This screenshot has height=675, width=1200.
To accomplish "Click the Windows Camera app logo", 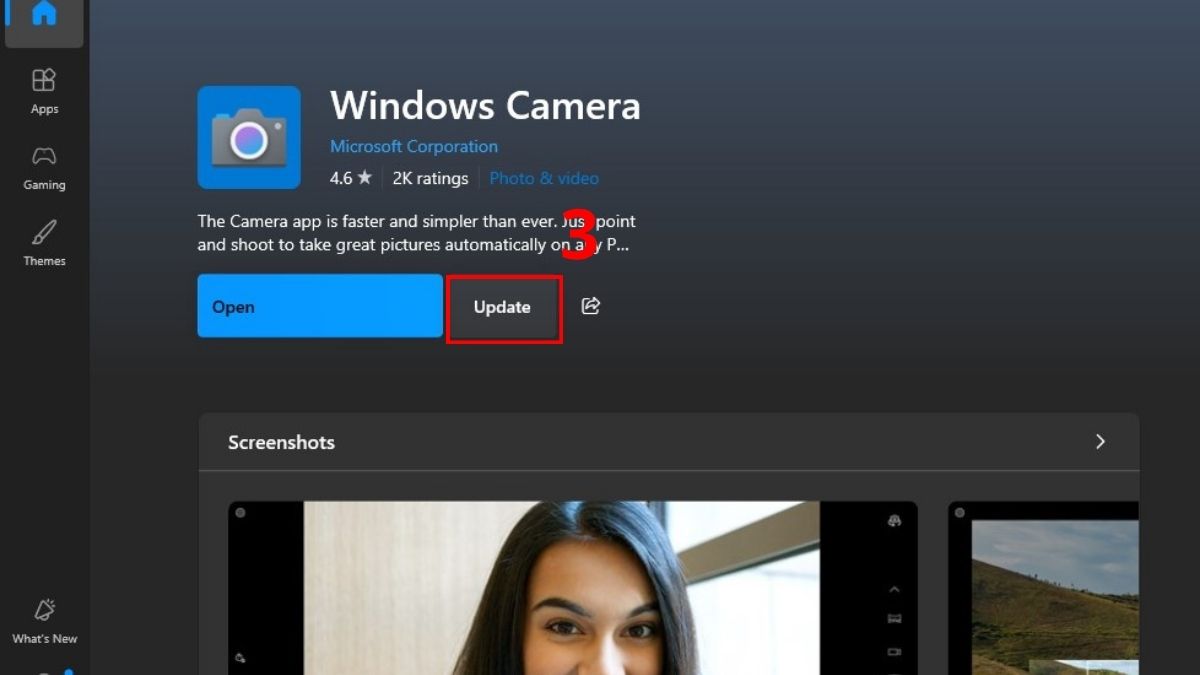I will pyautogui.click(x=249, y=137).
